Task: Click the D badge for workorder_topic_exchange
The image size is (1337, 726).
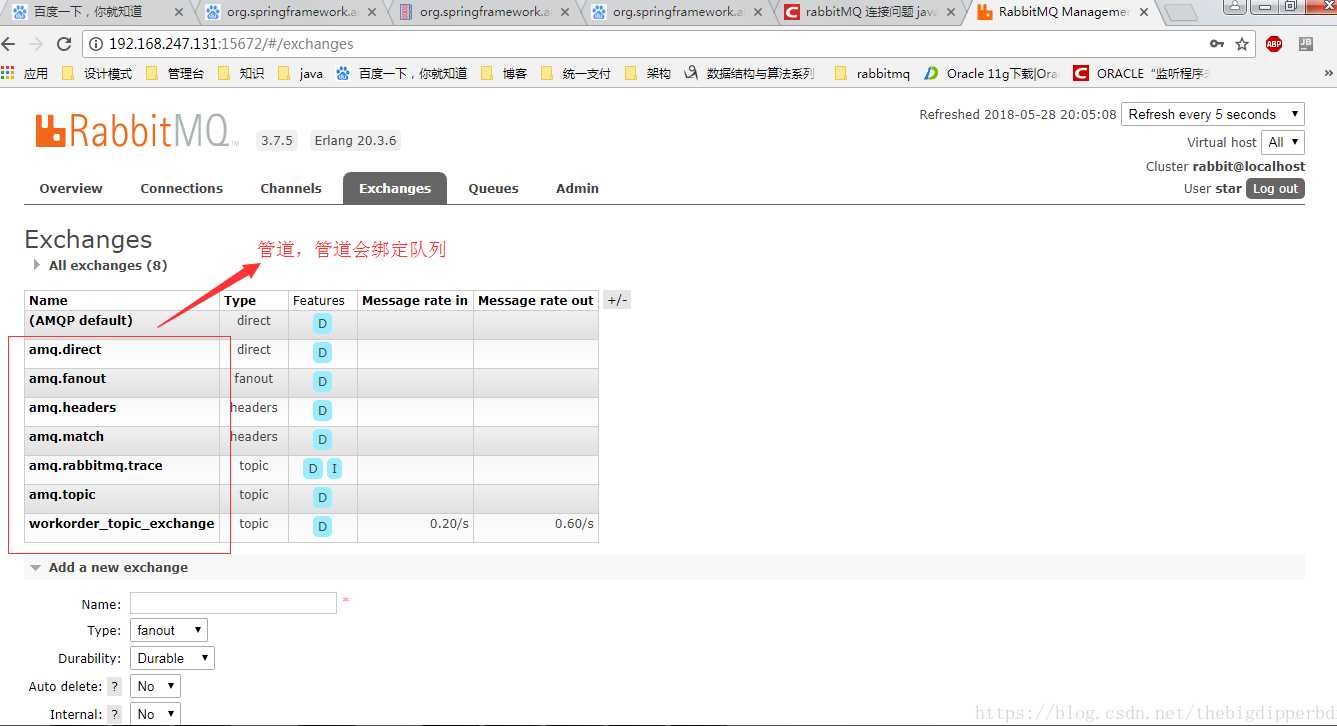Action: 322,526
